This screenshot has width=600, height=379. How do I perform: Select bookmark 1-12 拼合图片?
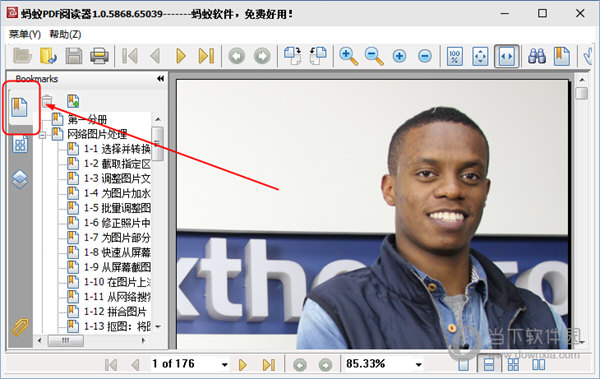point(115,311)
